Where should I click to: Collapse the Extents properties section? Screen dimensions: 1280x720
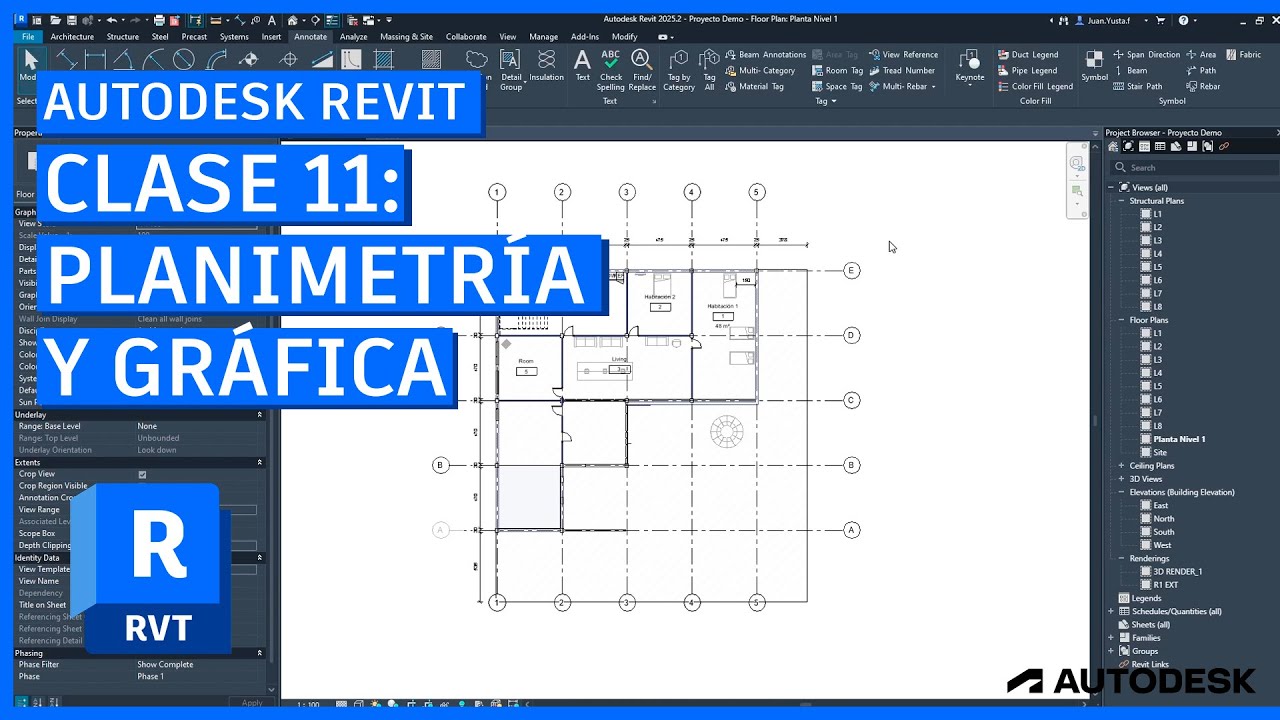coord(259,462)
